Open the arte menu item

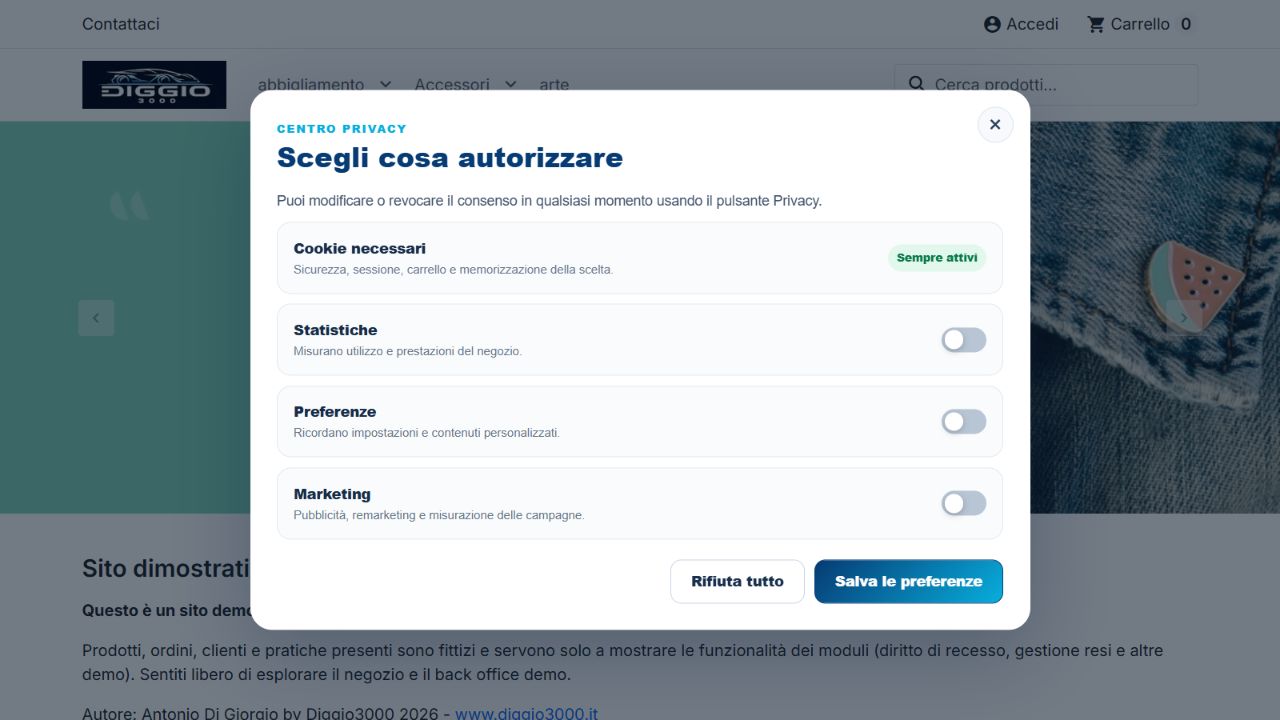[x=554, y=85]
